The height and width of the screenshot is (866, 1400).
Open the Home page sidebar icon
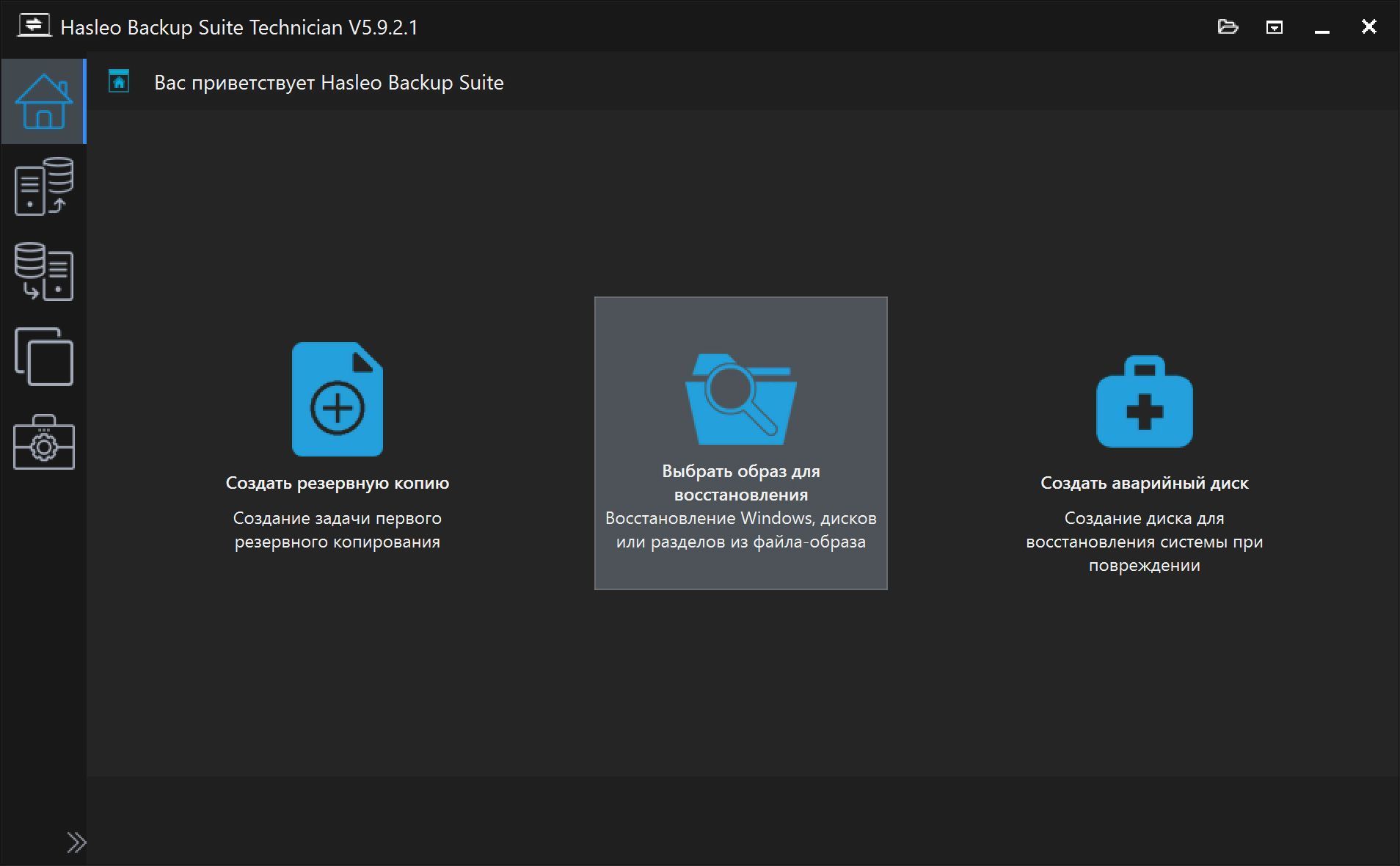coord(43,101)
